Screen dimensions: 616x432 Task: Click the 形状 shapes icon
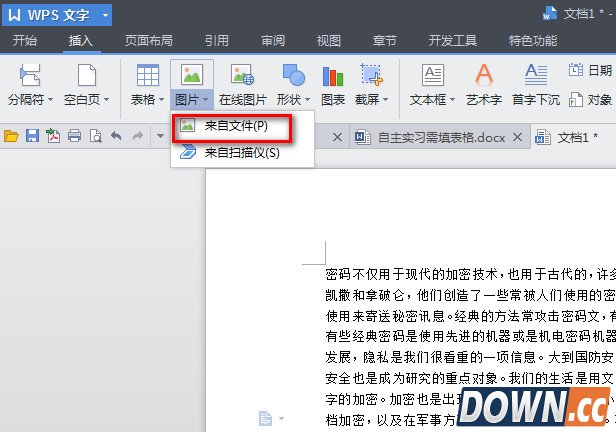coord(293,75)
